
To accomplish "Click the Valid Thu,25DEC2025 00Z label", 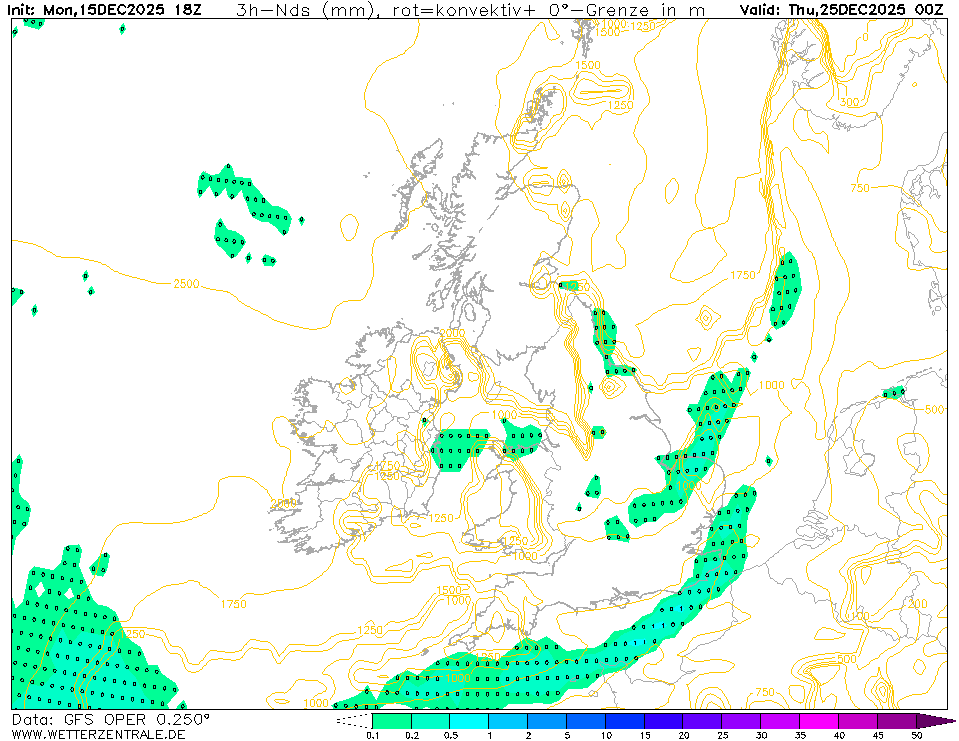I will (x=841, y=9).
